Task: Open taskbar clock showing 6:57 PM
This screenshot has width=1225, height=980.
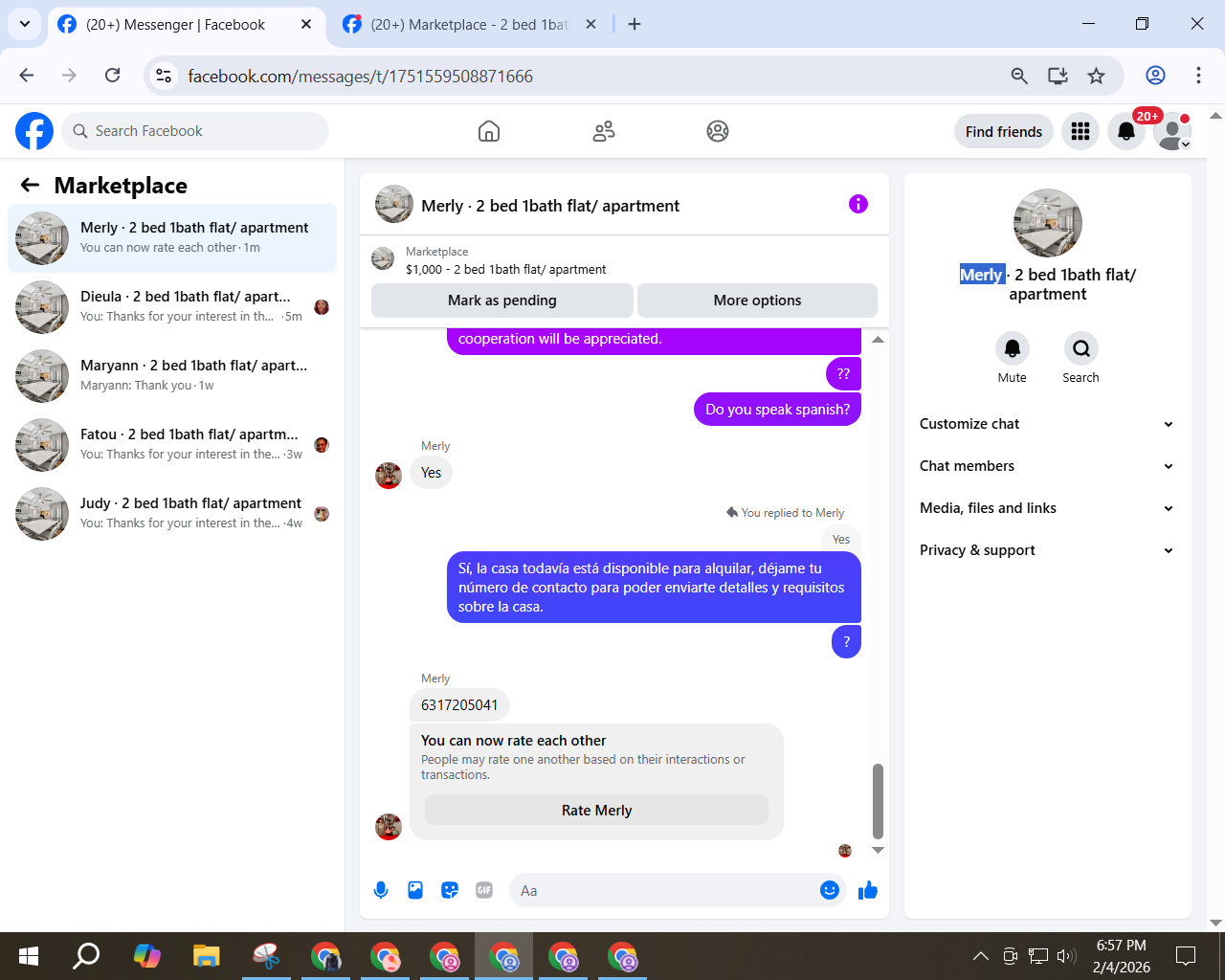Action: 1122,955
